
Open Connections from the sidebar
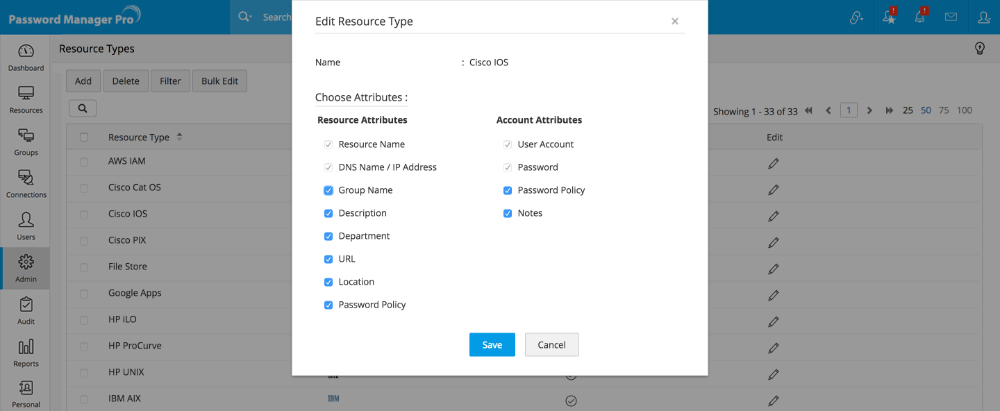click(x=26, y=183)
